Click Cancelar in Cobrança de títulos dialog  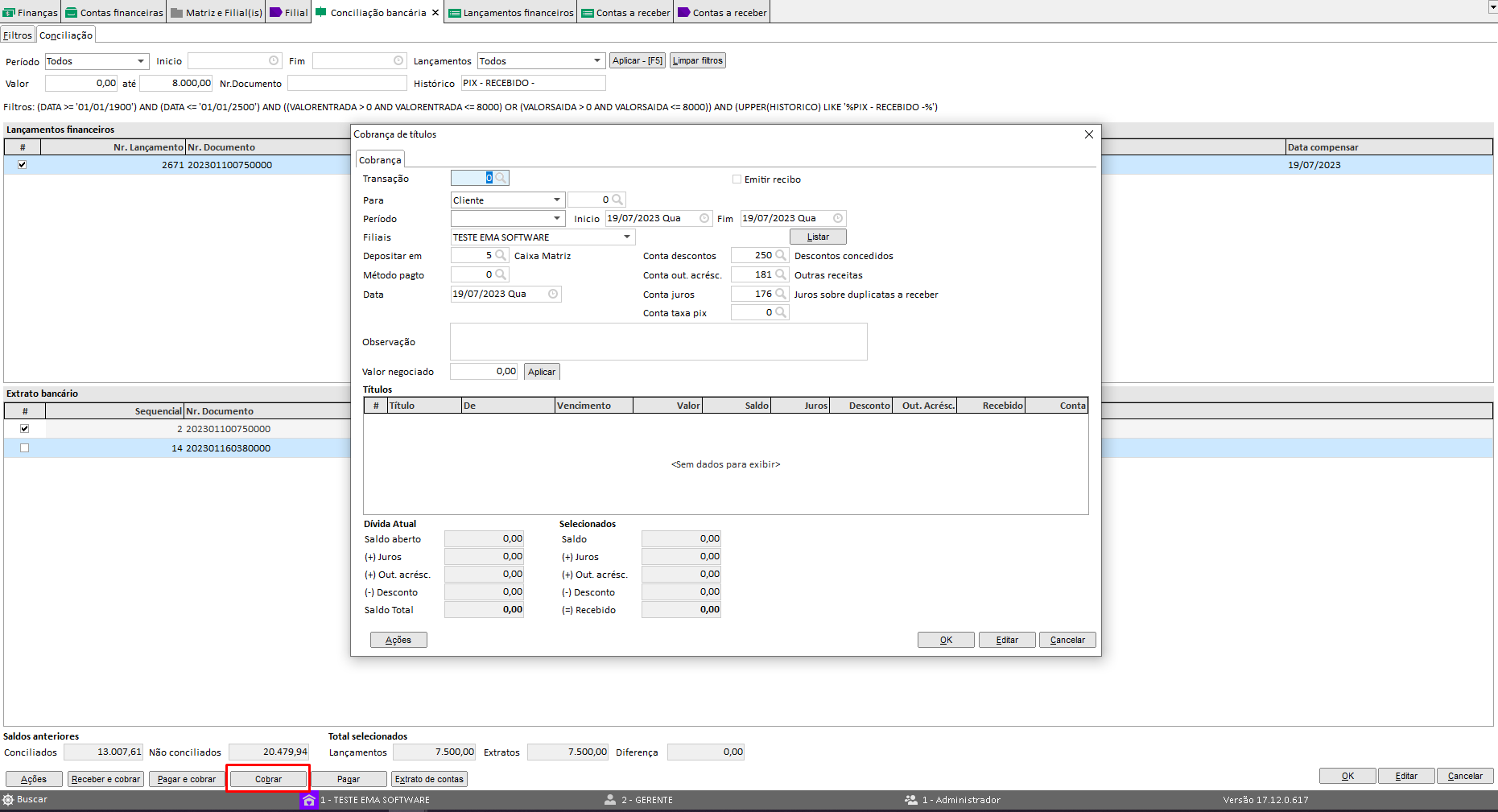coord(1067,640)
